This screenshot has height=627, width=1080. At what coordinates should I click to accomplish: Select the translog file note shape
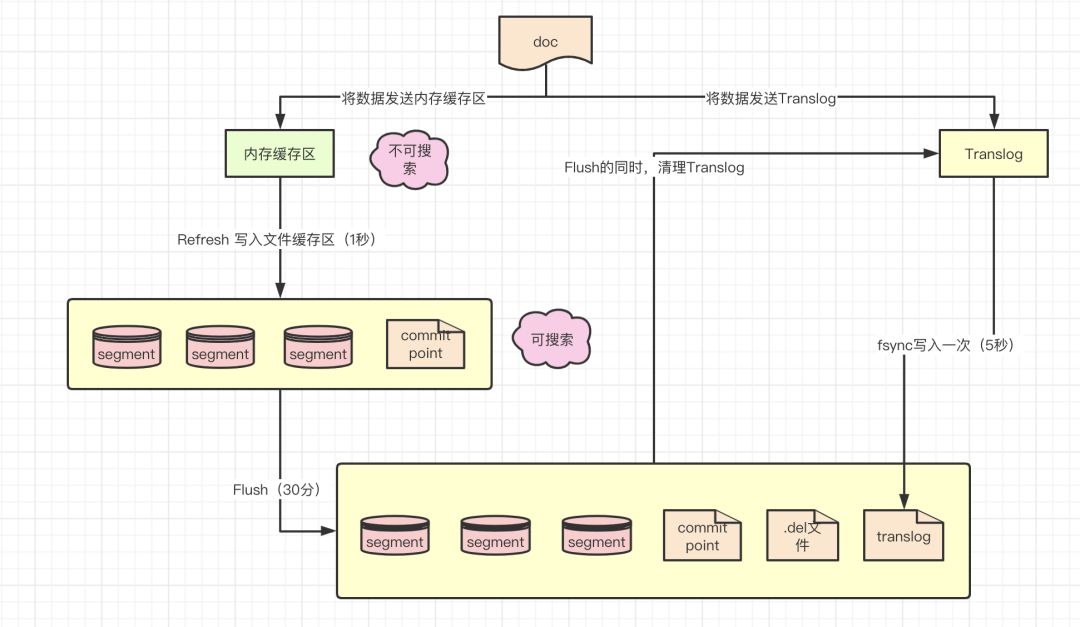pyautogui.click(x=904, y=535)
